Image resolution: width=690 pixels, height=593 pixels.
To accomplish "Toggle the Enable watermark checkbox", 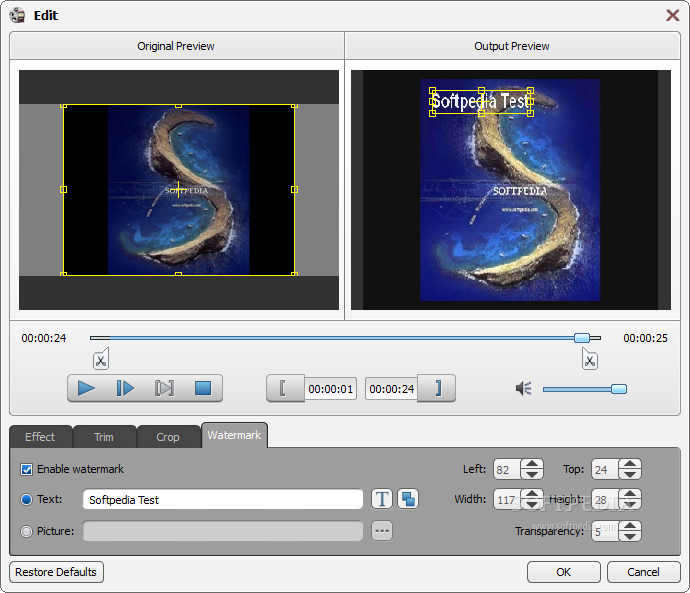I will (x=26, y=469).
